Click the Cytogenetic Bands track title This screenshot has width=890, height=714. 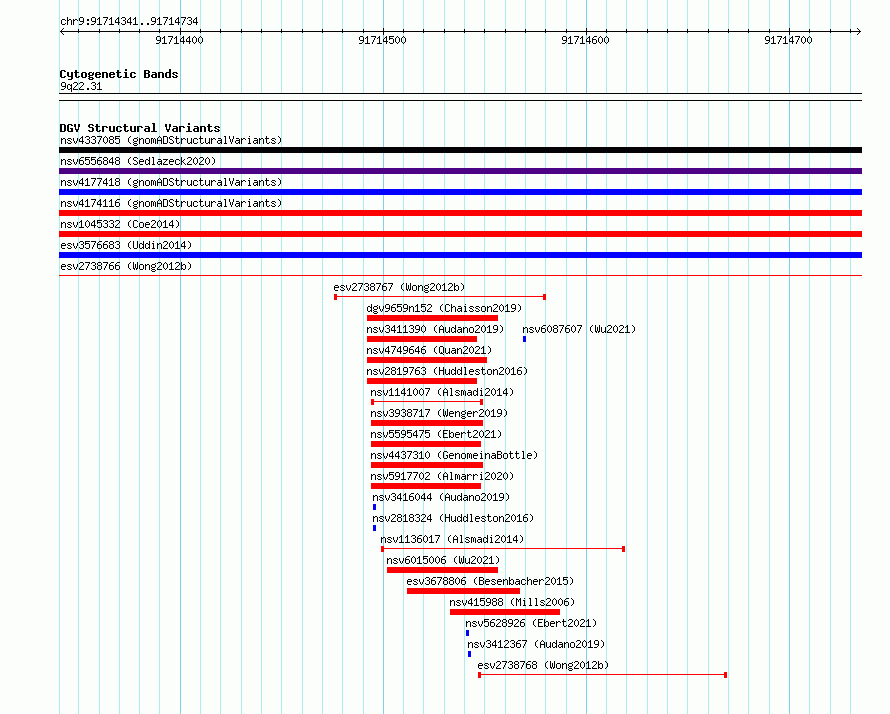pos(119,74)
